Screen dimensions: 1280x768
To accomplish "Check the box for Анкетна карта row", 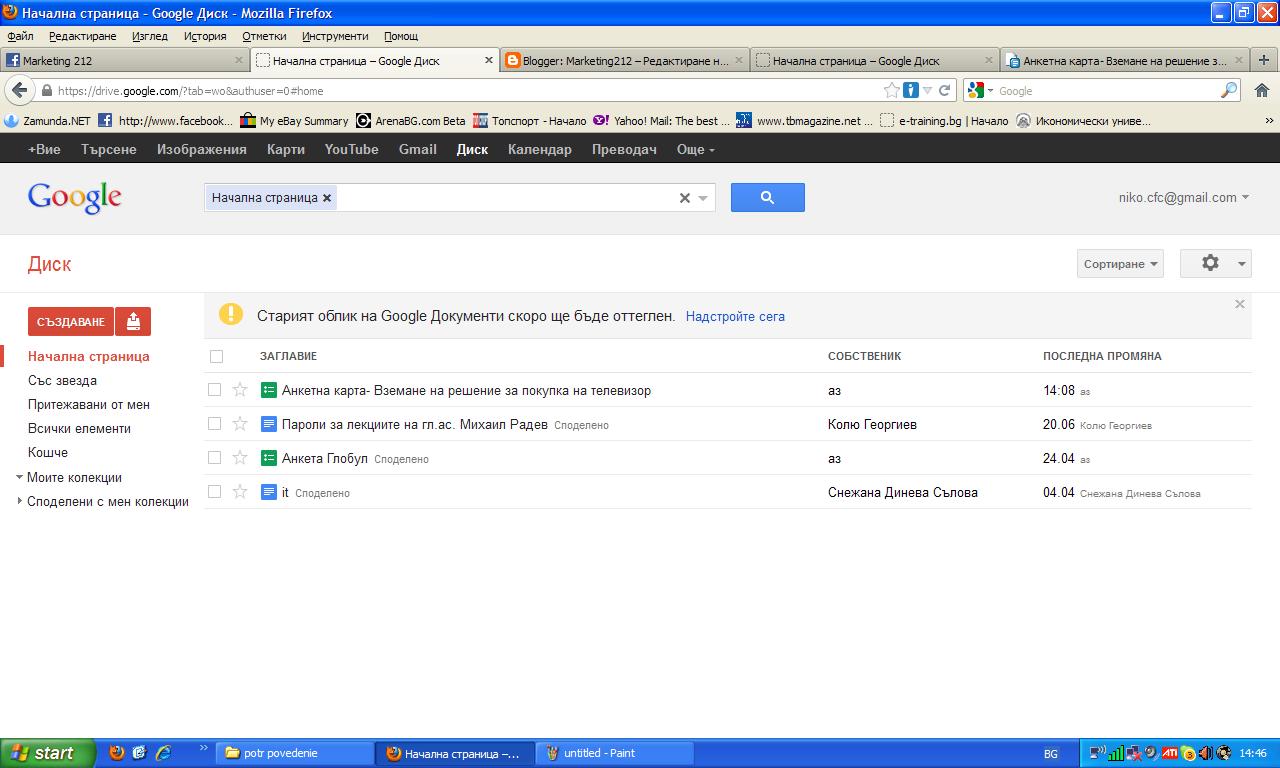I will 214,390.
